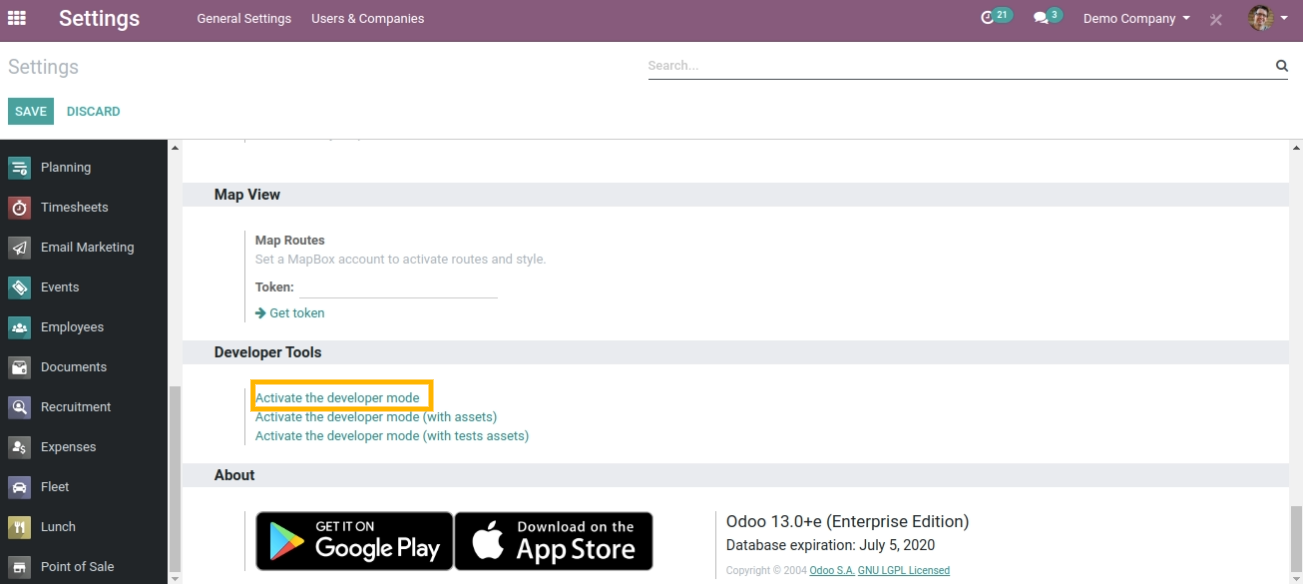The width and height of the screenshot is (1303, 584).
Task: Click the sidebar scroll up arrow
Action: tap(176, 148)
